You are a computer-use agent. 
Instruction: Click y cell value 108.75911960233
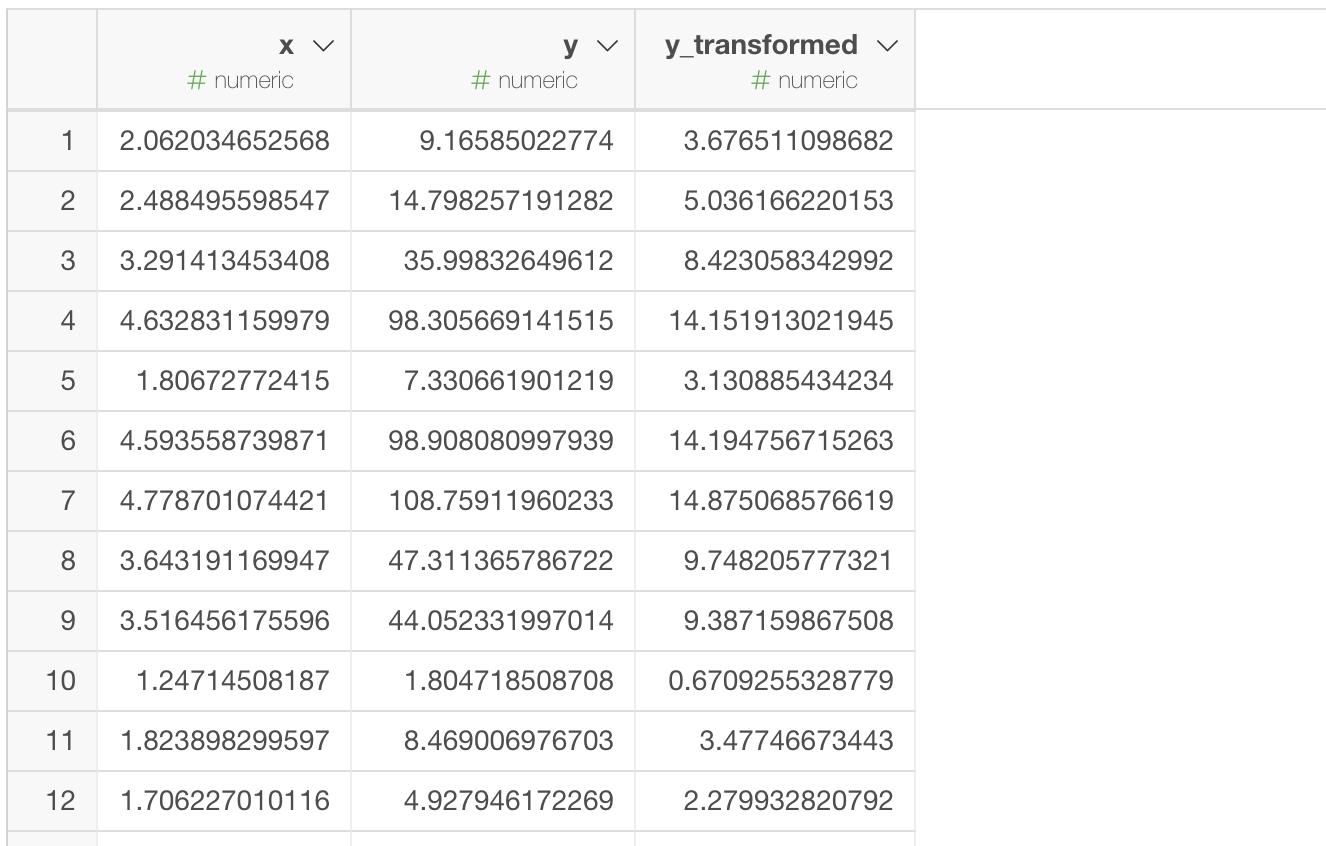(x=501, y=501)
